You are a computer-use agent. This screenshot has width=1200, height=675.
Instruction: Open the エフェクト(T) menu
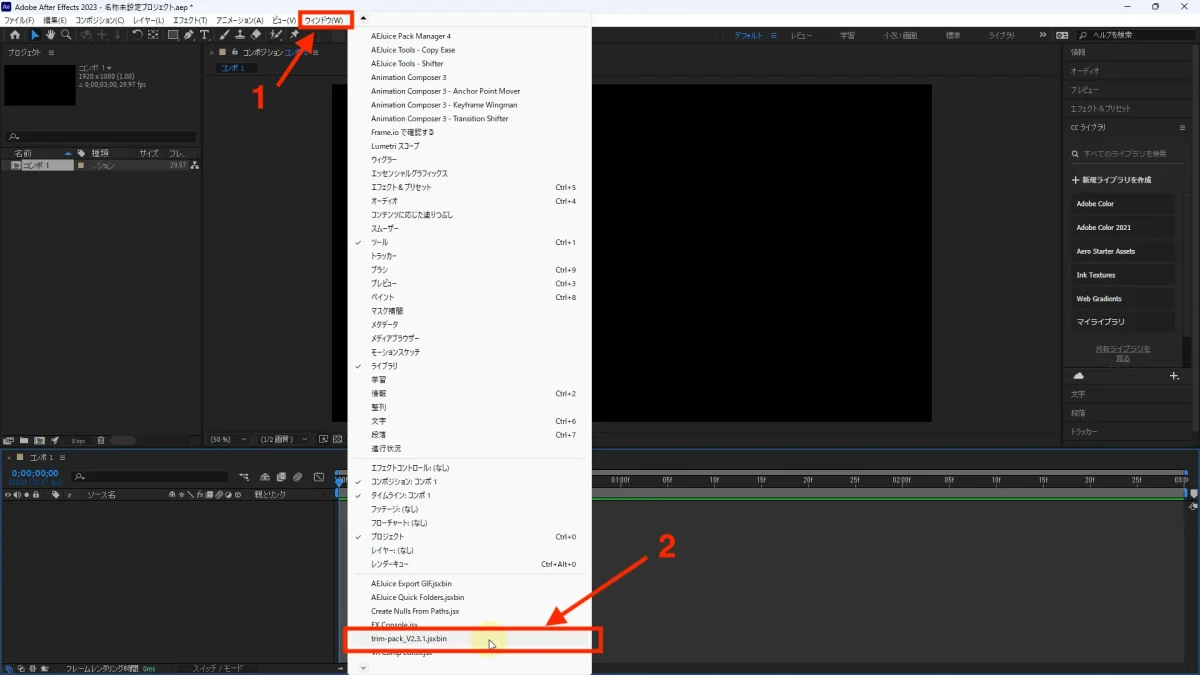(189, 20)
